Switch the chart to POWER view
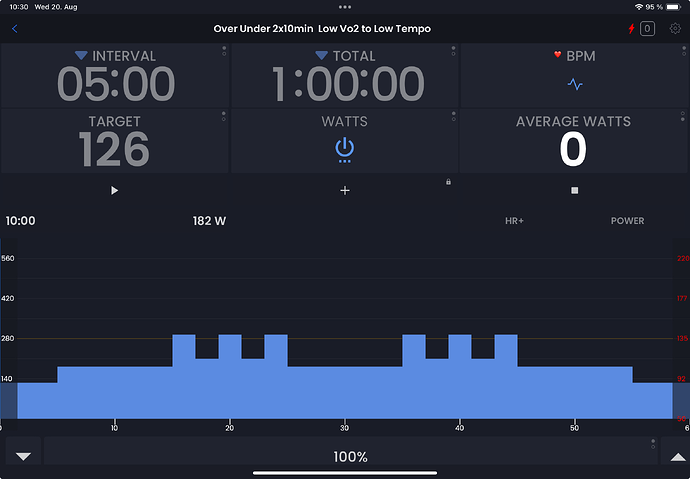 [x=627, y=221]
